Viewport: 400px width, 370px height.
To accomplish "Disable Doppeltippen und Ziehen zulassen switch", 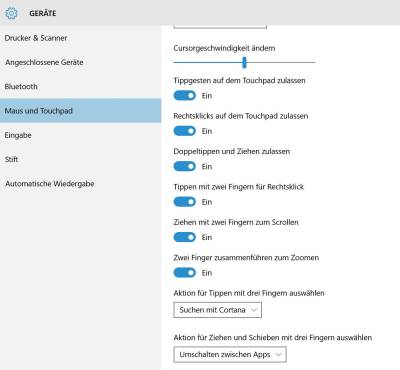I will [x=184, y=166].
